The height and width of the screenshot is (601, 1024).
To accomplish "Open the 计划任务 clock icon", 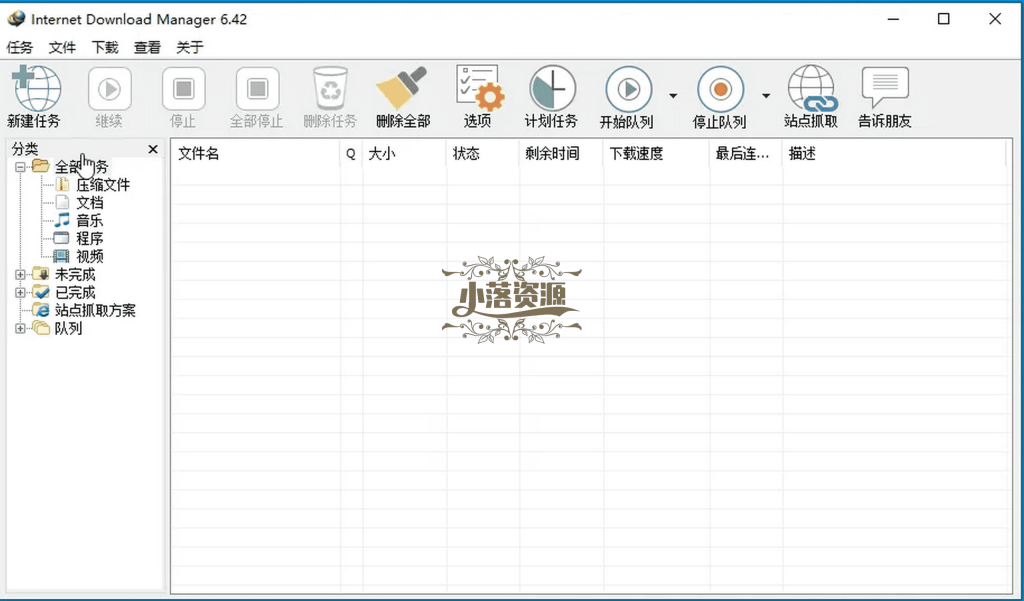I will pos(552,88).
